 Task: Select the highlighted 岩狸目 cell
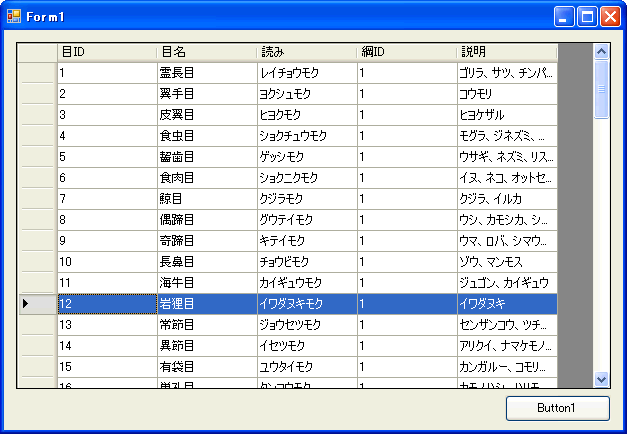click(207, 304)
